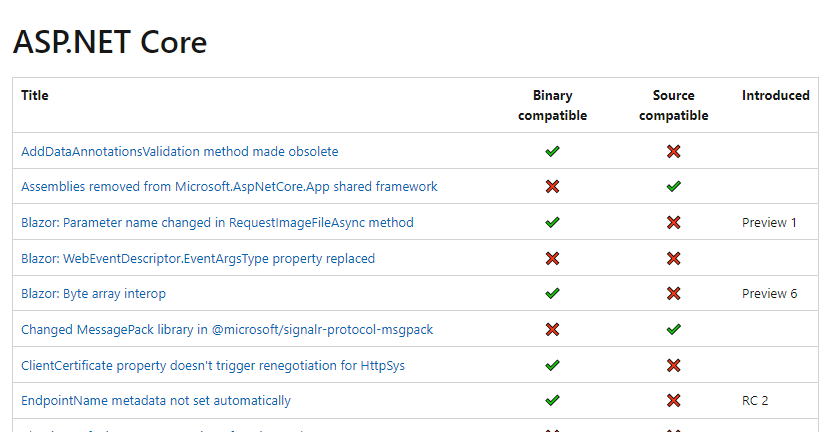This screenshot has width=835, height=432.
Task: Click source compatible red X for ClientCertificate row
Action: pyautogui.click(x=674, y=365)
